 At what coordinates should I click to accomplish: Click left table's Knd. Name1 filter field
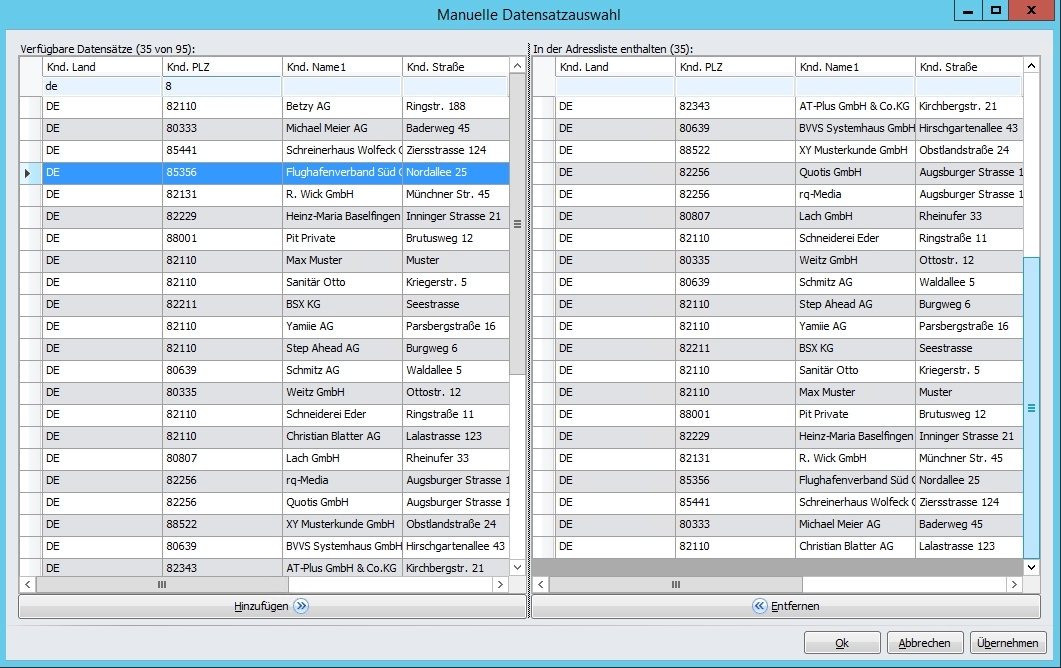(x=342, y=86)
